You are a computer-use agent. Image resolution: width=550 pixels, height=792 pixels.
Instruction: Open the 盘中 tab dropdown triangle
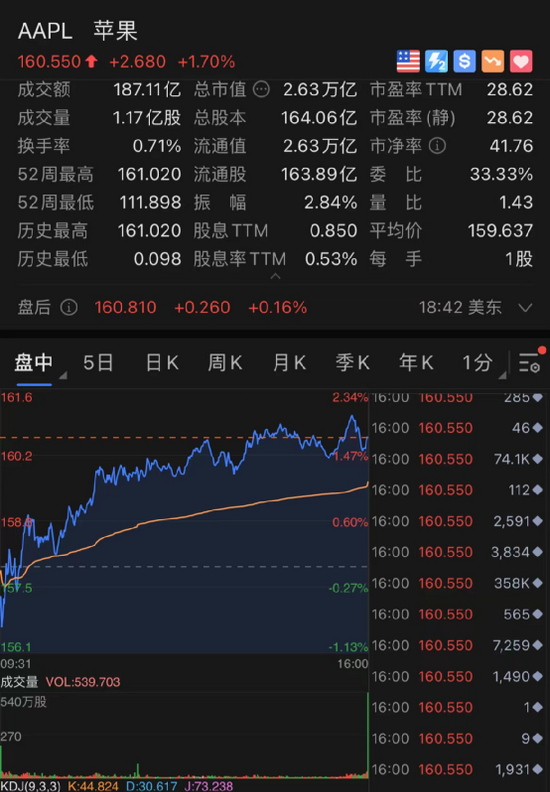(63, 375)
